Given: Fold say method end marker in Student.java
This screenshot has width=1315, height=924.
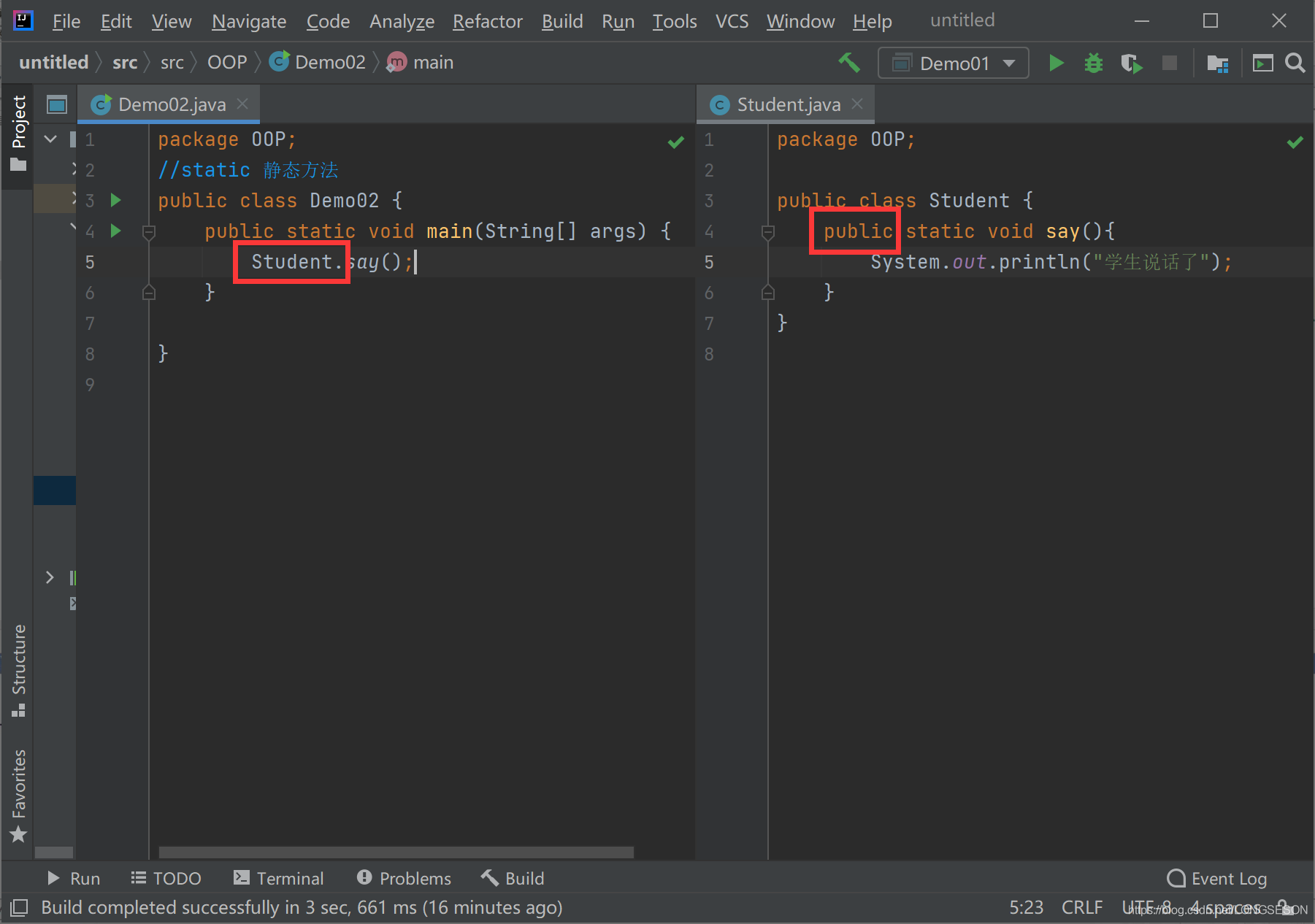Looking at the screenshot, I should [x=768, y=293].
